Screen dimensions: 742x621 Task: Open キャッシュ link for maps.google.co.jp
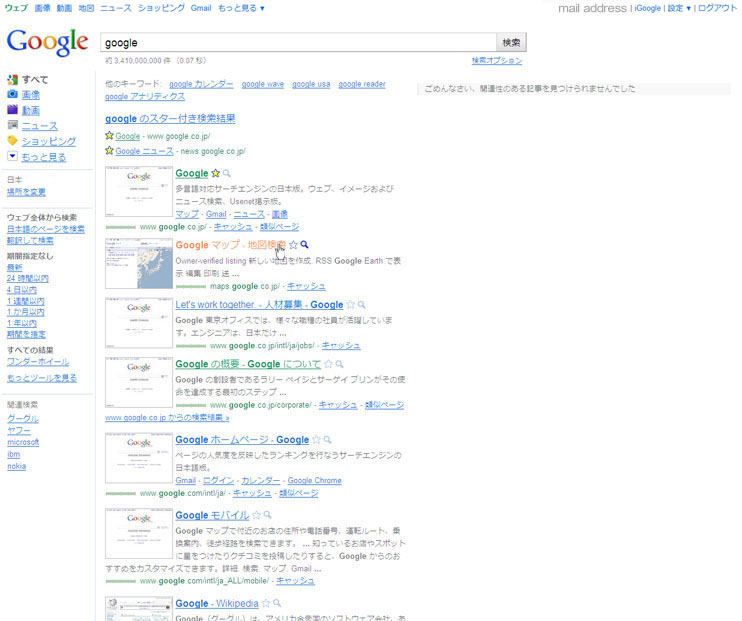(306, 286)
